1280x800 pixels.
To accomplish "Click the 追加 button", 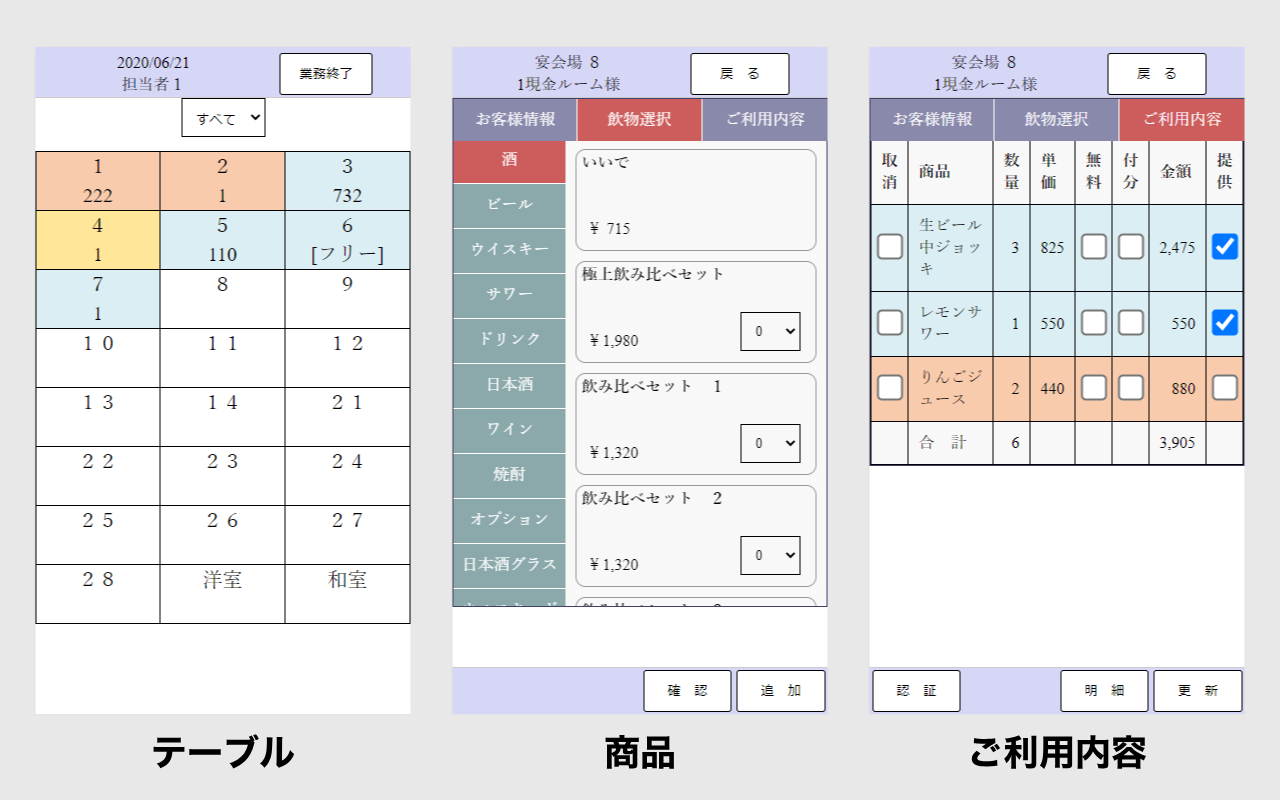I will click(780, 691).
